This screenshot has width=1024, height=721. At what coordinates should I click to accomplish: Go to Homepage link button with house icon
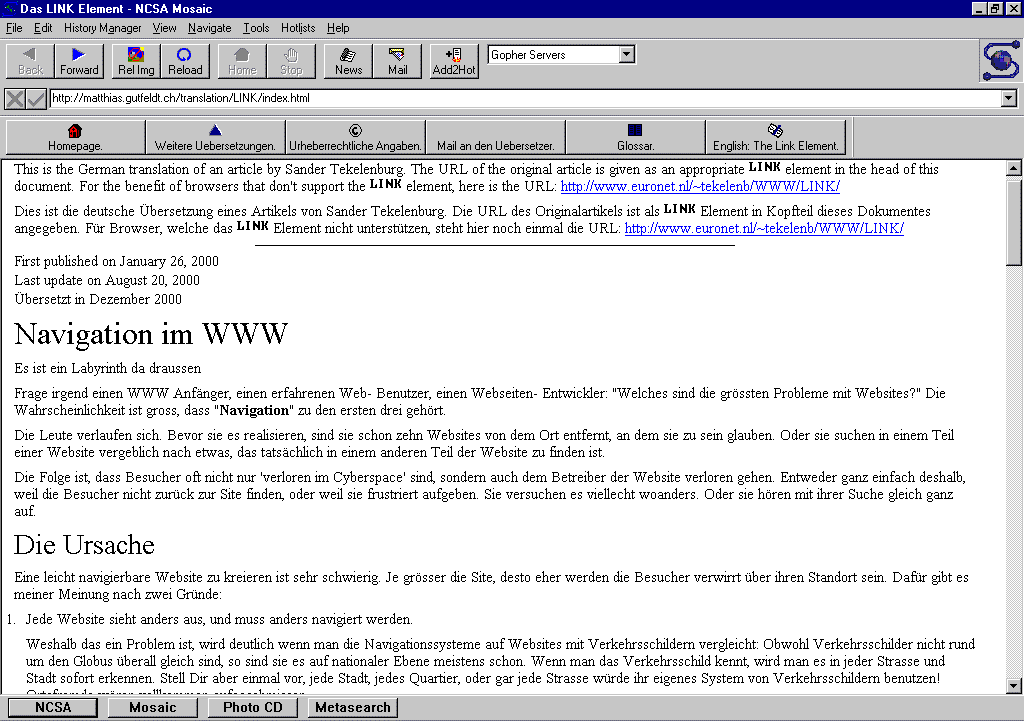[75, 137]
